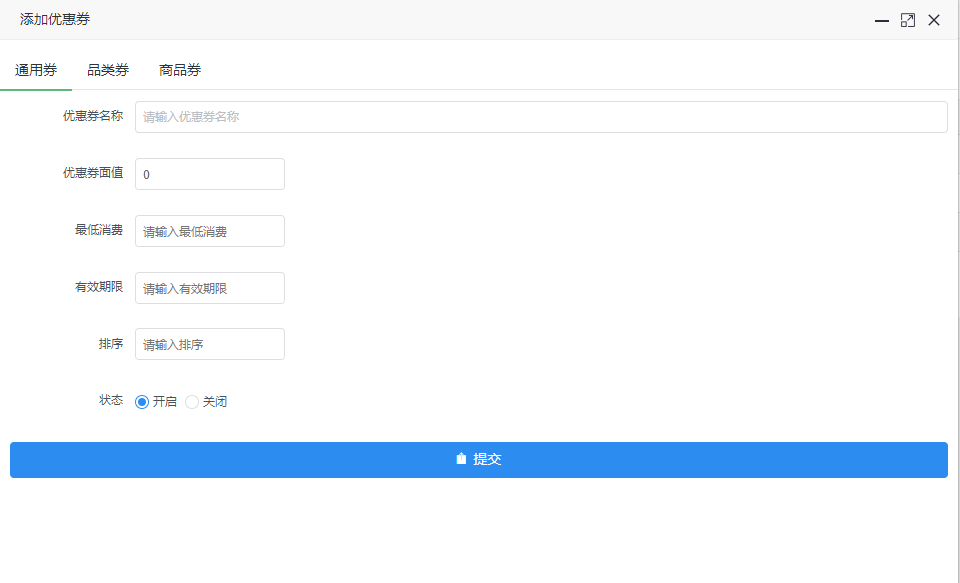Click the 状态 label text
The height and width of the screenshot is (583, 960).
tap(111, 400)
